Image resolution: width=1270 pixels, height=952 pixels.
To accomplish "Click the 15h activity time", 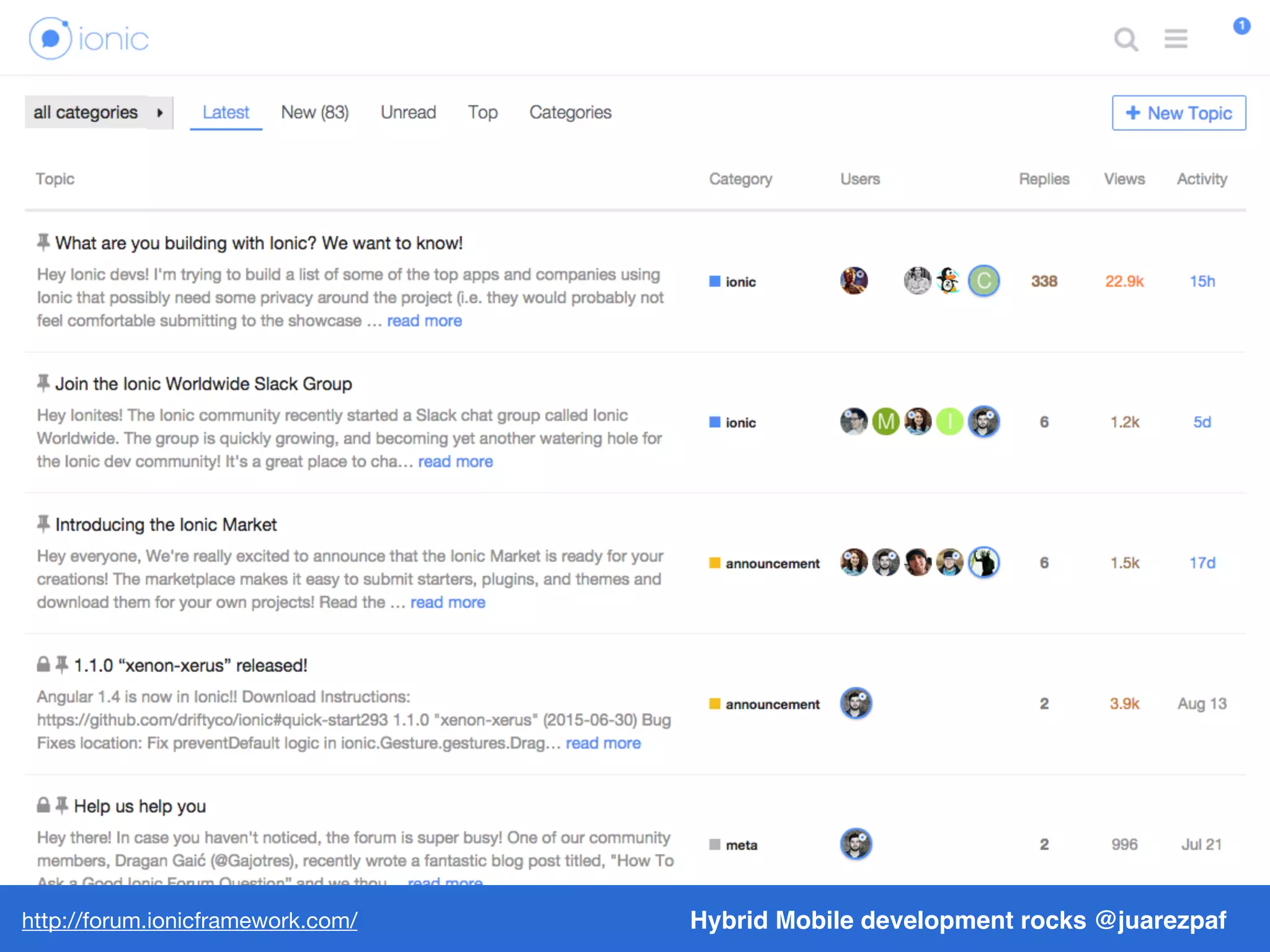I will (x=1202, y=281).
